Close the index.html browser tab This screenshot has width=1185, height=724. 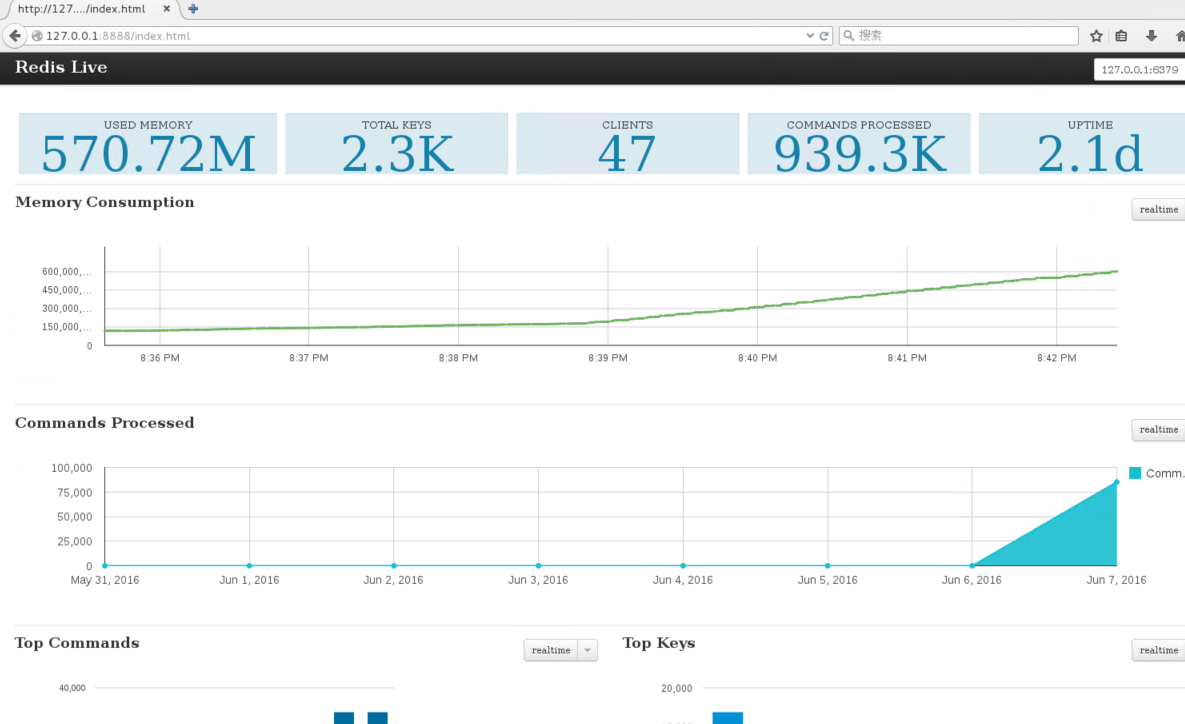pyautogui.click(x=166, y=9)
